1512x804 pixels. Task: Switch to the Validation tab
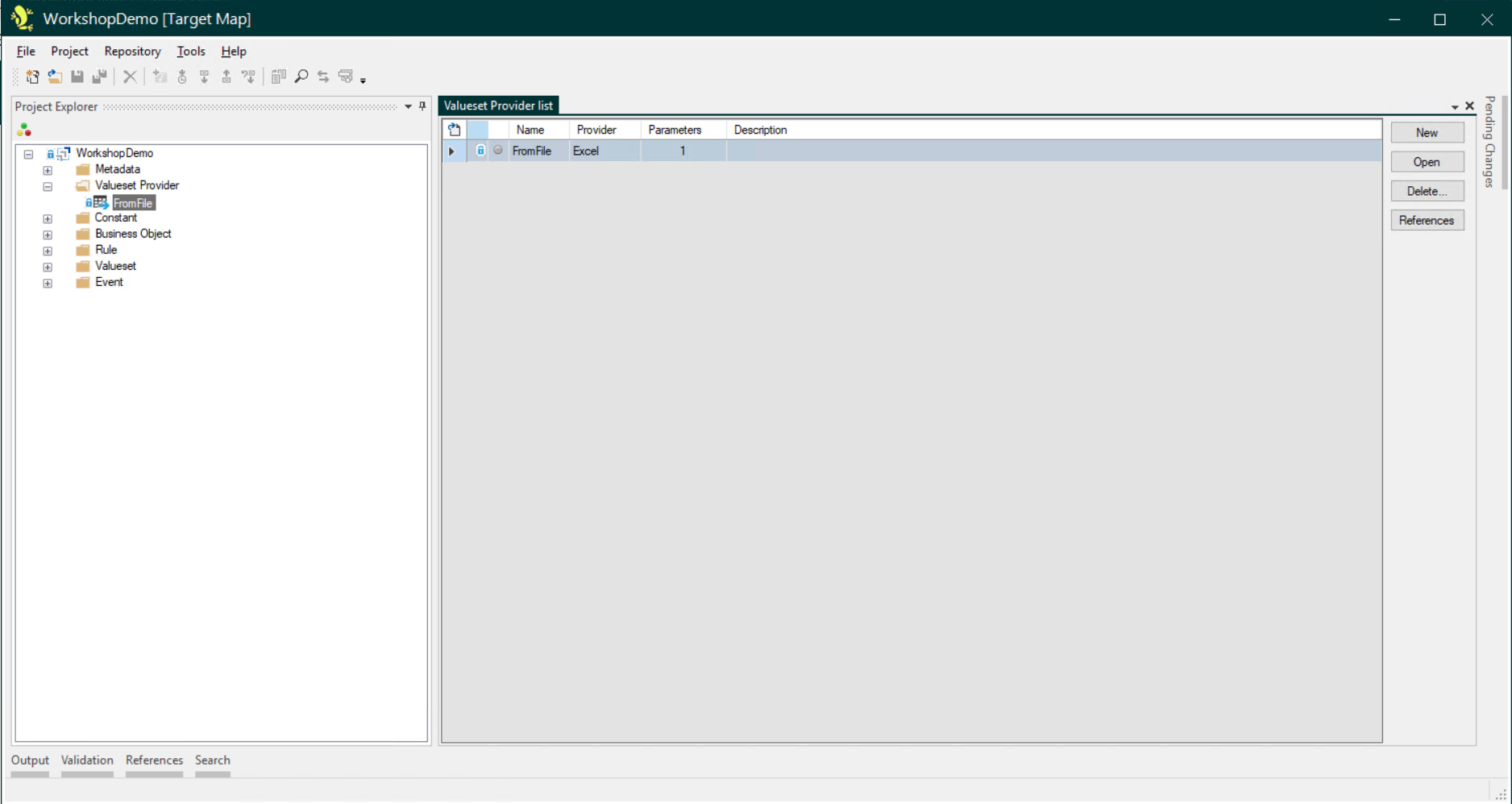coord(87,760)
